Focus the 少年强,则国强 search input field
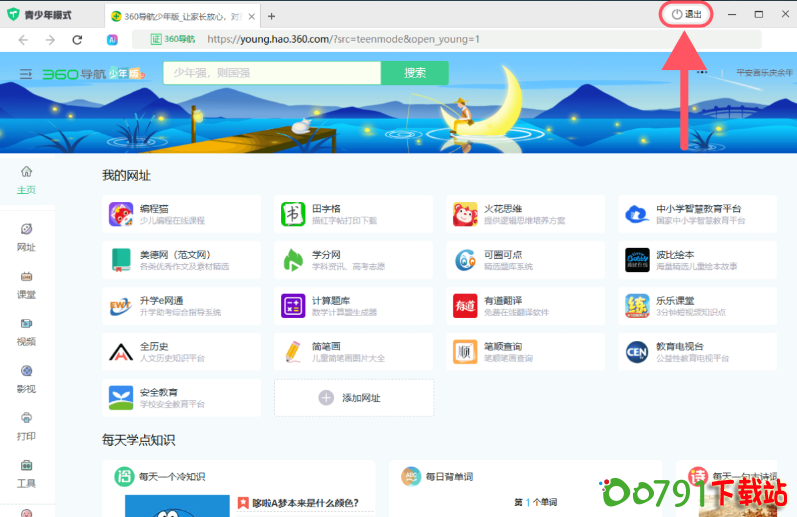797x517 pixels. 271,73
